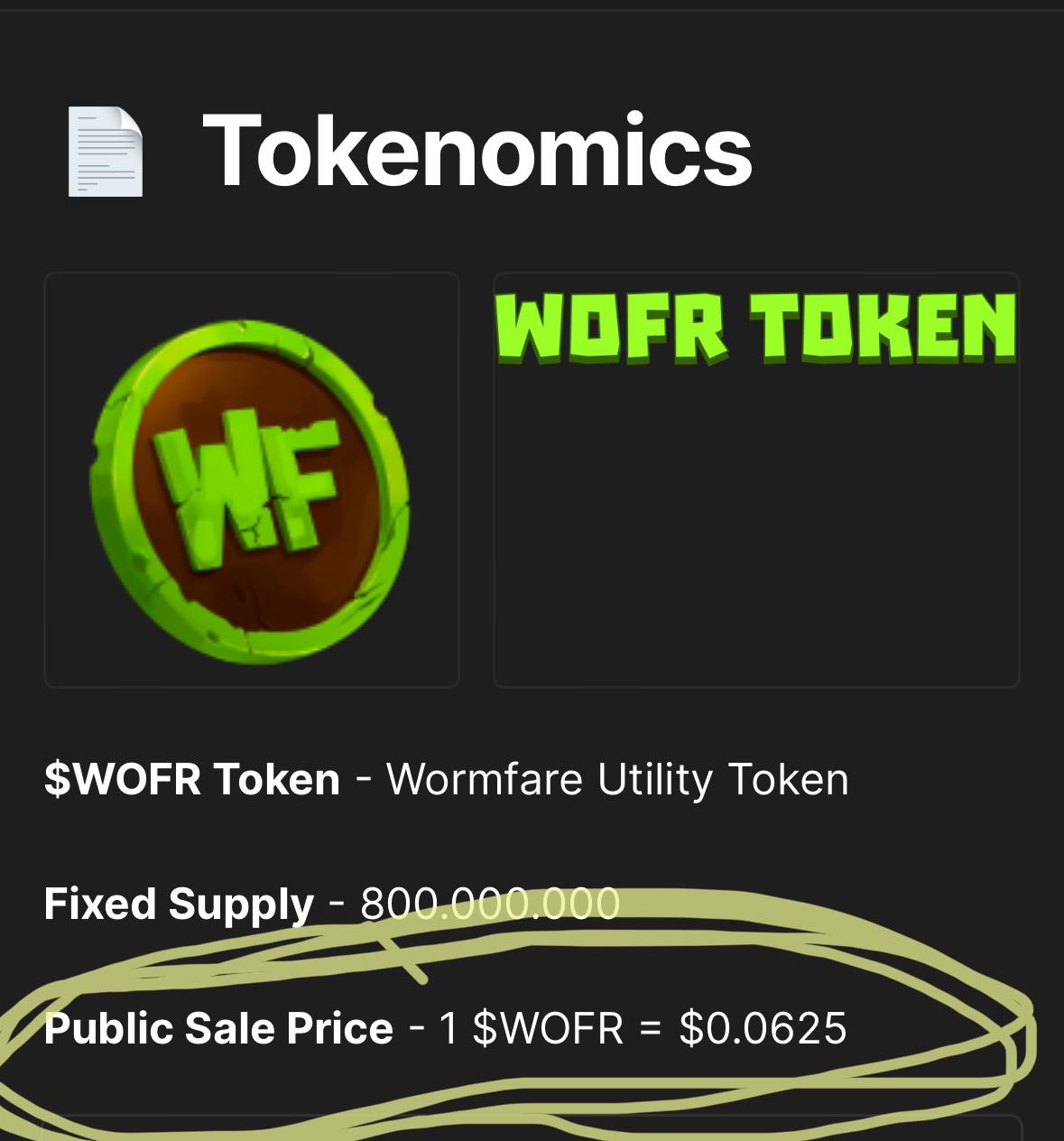Image resolution: width=1064 pixels, height=1141 pixels.
Task: Click the Tokenomics page heading
Action: 477,150
